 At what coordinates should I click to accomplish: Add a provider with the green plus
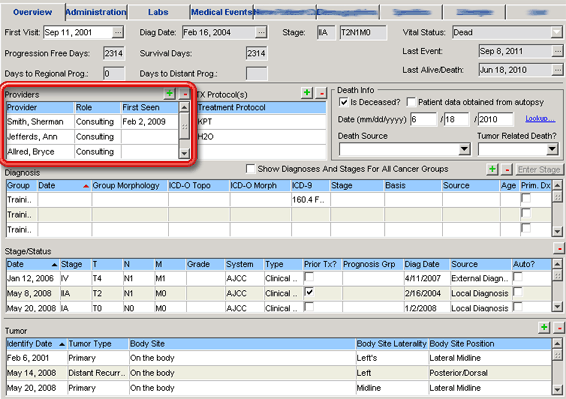tap(169, 94)
